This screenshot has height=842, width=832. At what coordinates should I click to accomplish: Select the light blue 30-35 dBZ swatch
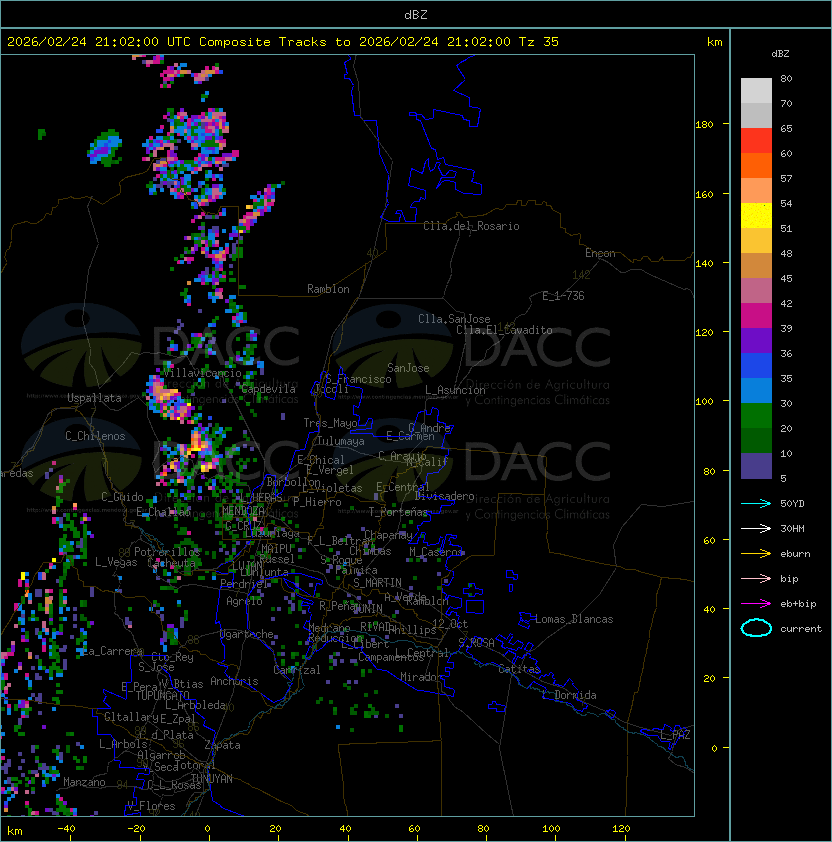coord(756,390)
